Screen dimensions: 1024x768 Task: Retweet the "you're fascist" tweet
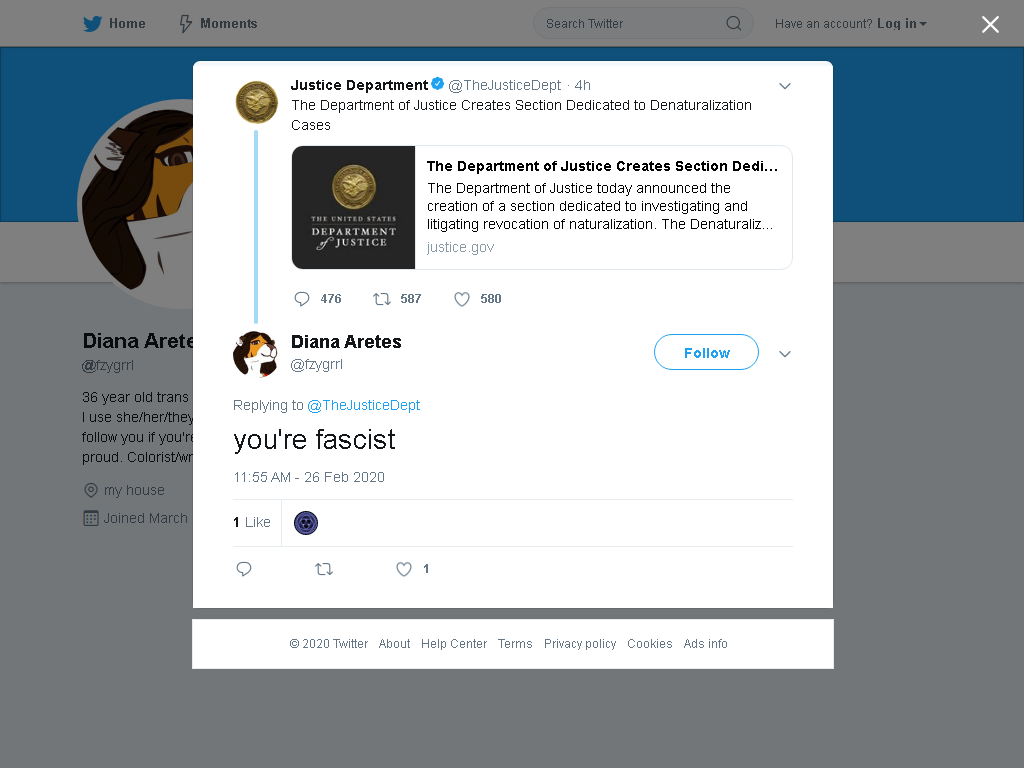[324, 569]
